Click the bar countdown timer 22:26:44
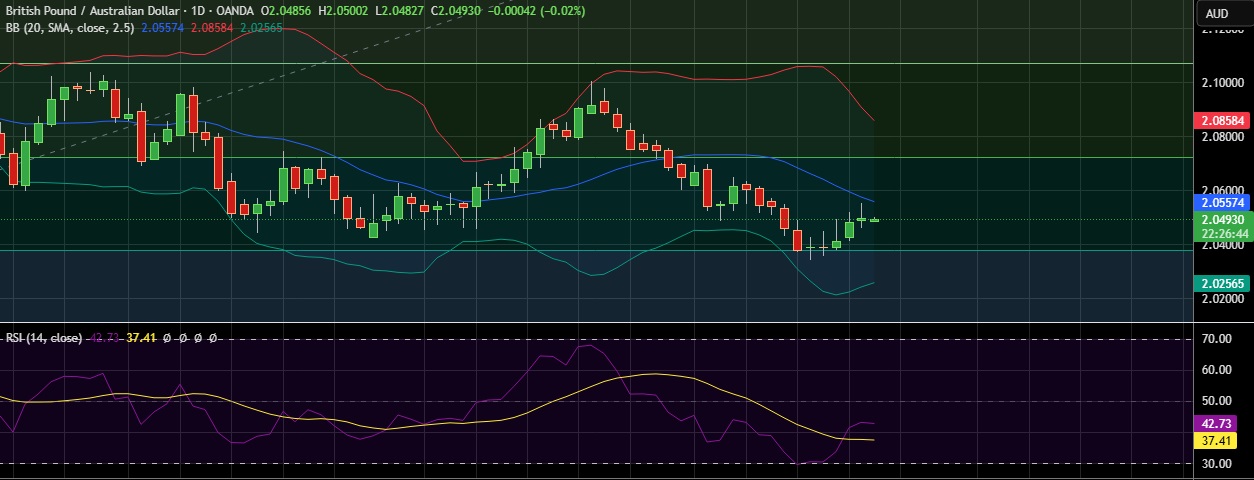Viewport: 1254px width, 480px height. tap(1223, 234)
